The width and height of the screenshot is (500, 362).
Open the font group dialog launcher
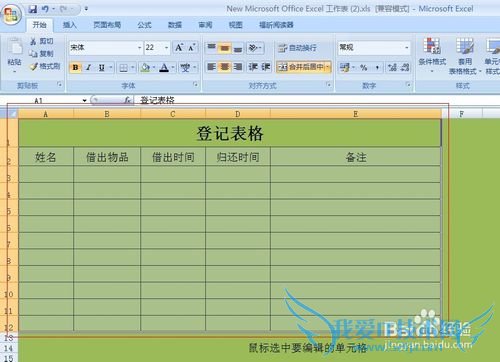click(196, 85)
